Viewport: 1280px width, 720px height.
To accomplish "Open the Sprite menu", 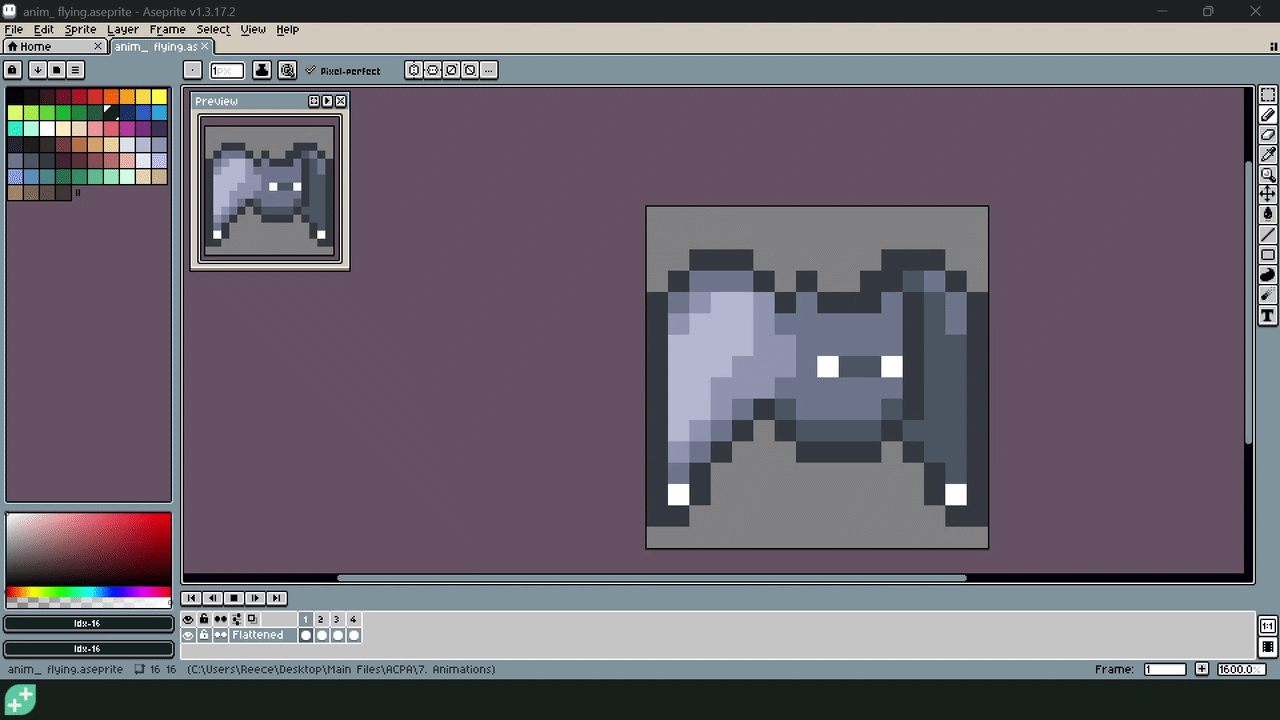I will coord(80,30).
